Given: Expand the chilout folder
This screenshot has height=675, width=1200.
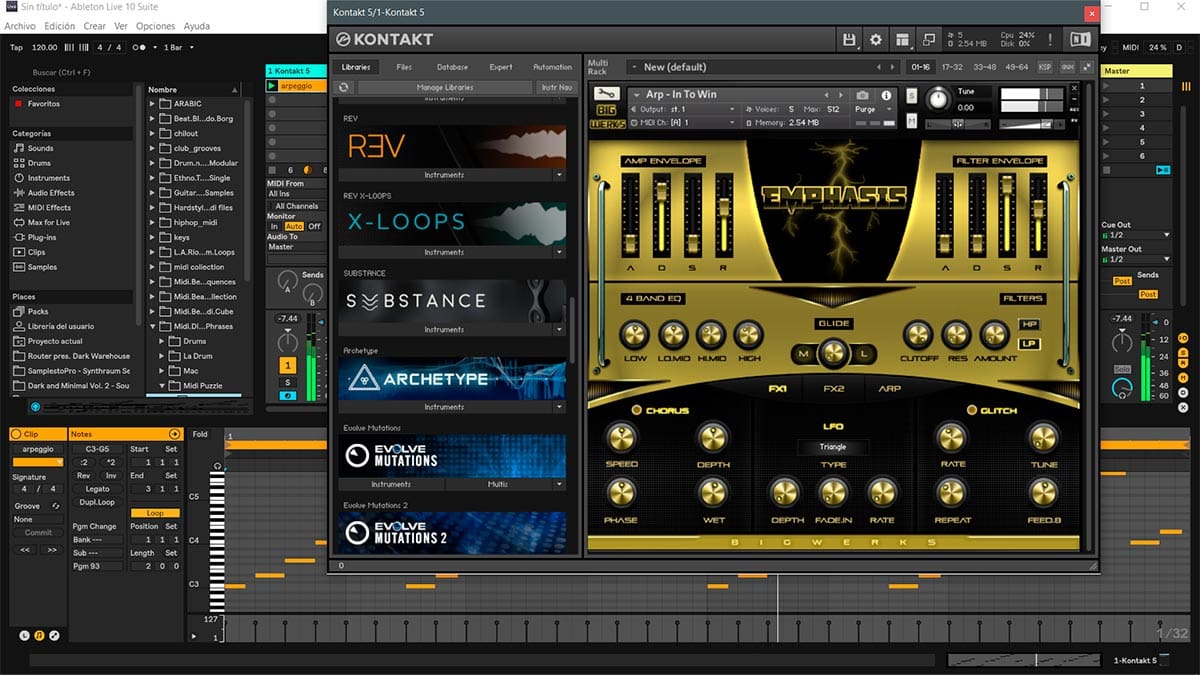Looking at the screenshot, I should click(153, 133).
